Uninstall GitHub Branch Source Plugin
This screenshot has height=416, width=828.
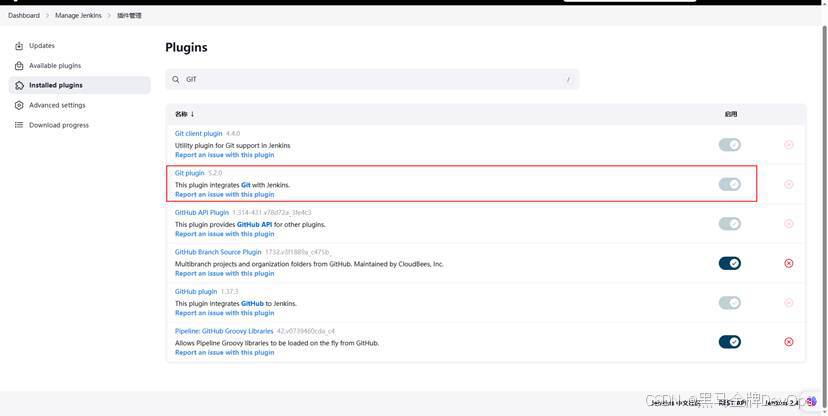click(x=788, y=263)
